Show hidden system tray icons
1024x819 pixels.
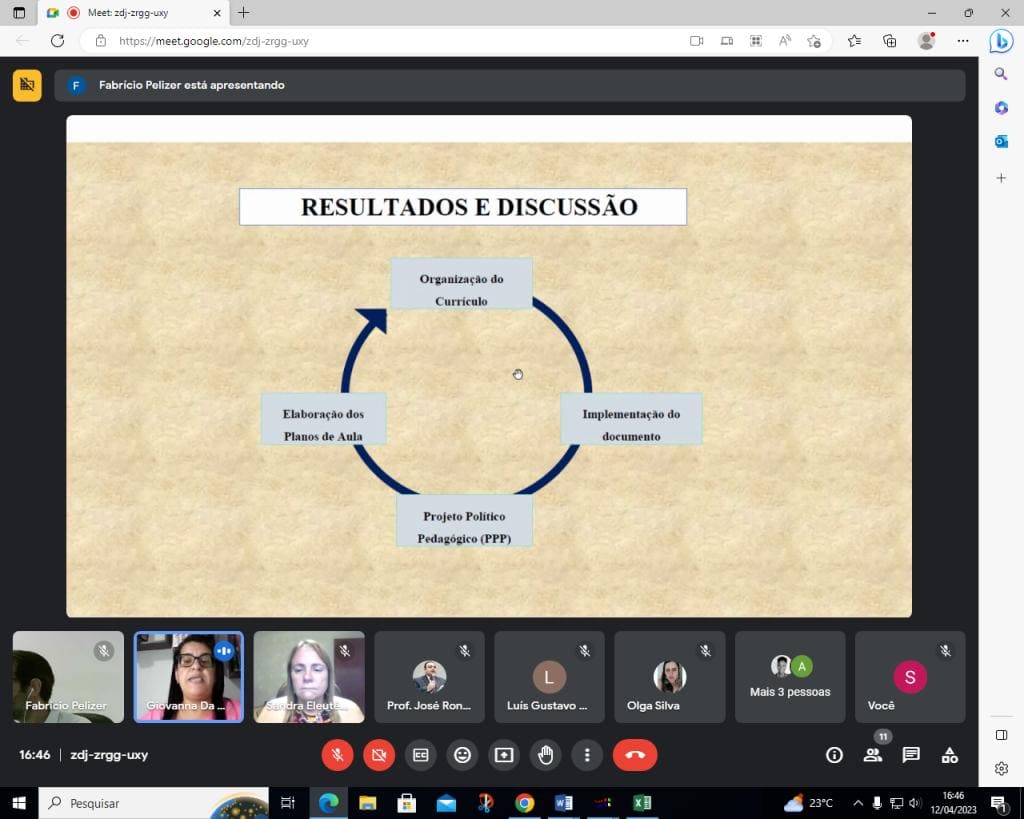pyautogui.click(x=858, y=803)
